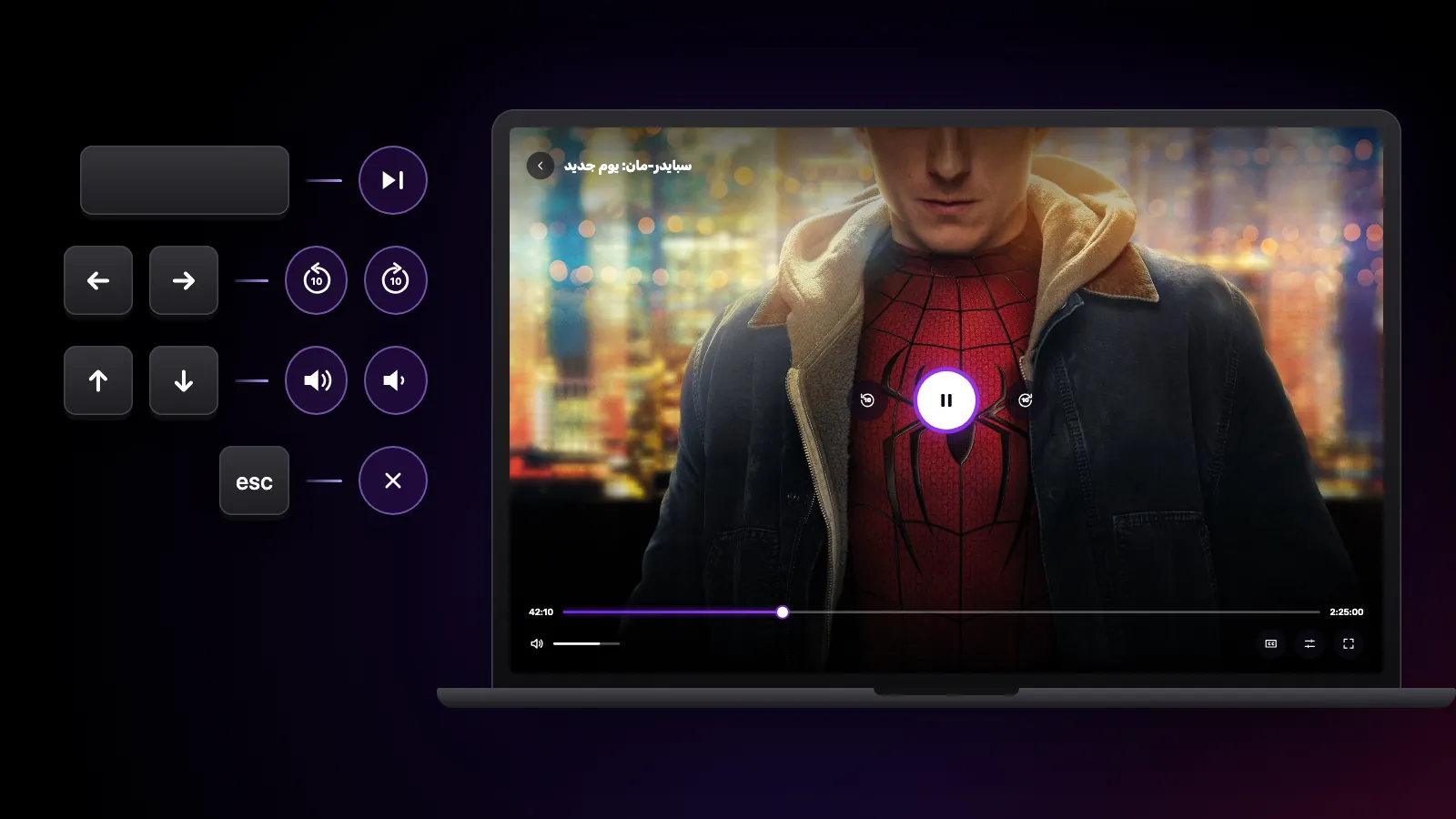
Task: Click the rewind 10 seconds icon beside arrow keys
Action: (x=316, y=280)
